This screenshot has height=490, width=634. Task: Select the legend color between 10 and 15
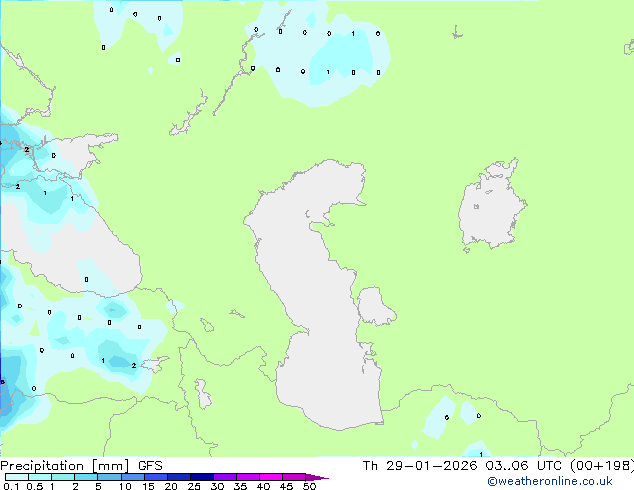[x=132, y=477]
